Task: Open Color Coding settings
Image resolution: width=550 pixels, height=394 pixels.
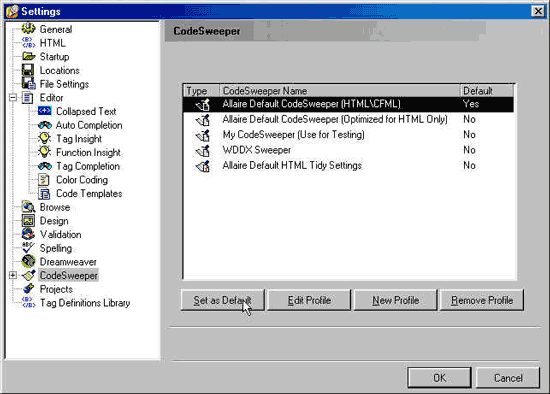Action: tap(82, 180)
